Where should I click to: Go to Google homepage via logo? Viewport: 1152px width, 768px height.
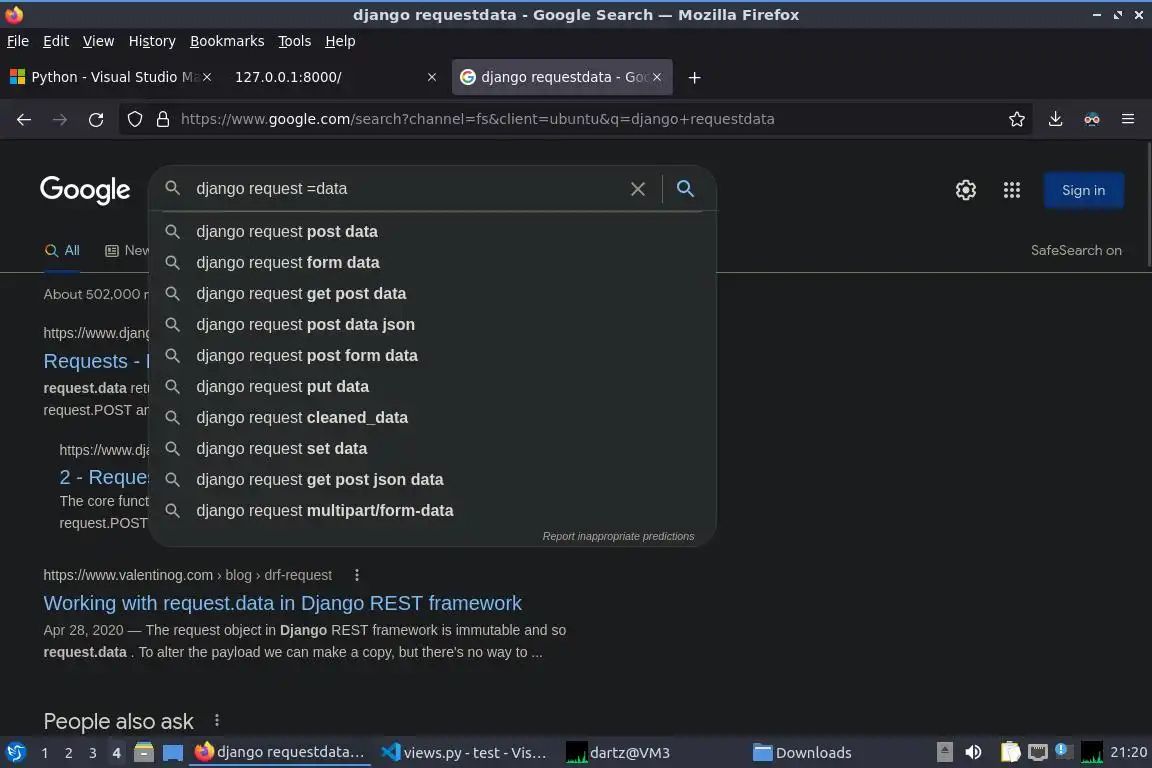(85, 190)
